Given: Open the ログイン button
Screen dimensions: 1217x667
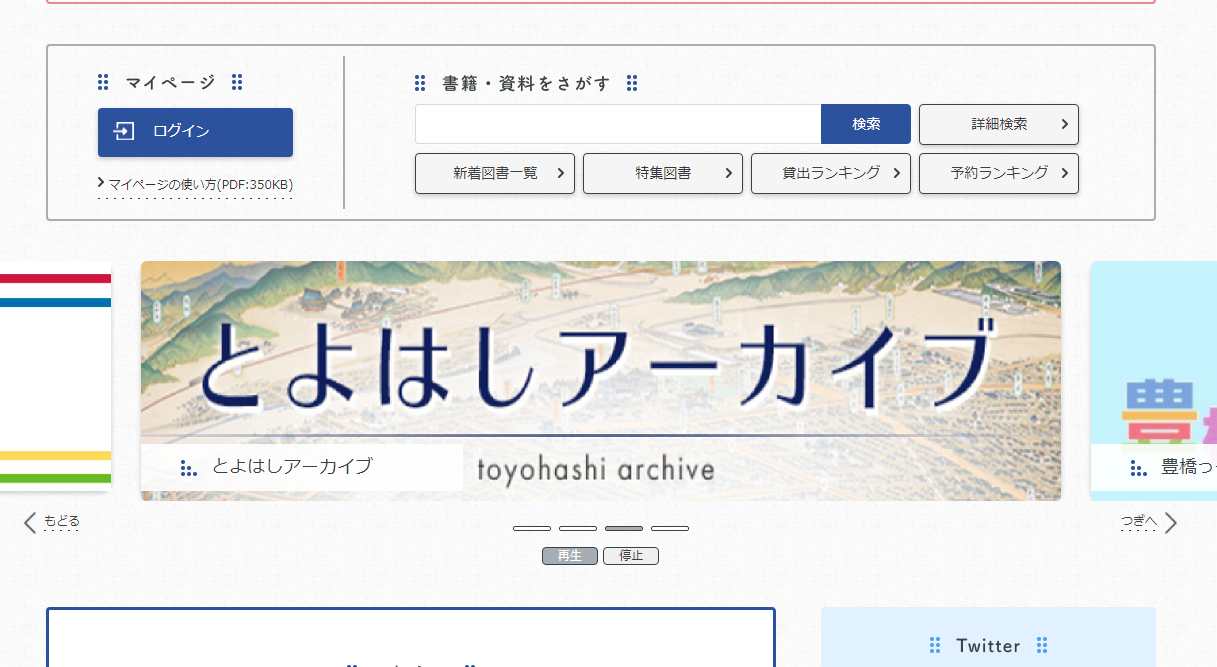Looking at the screenshot, I should pyautogui.click(x=195, y=132).
